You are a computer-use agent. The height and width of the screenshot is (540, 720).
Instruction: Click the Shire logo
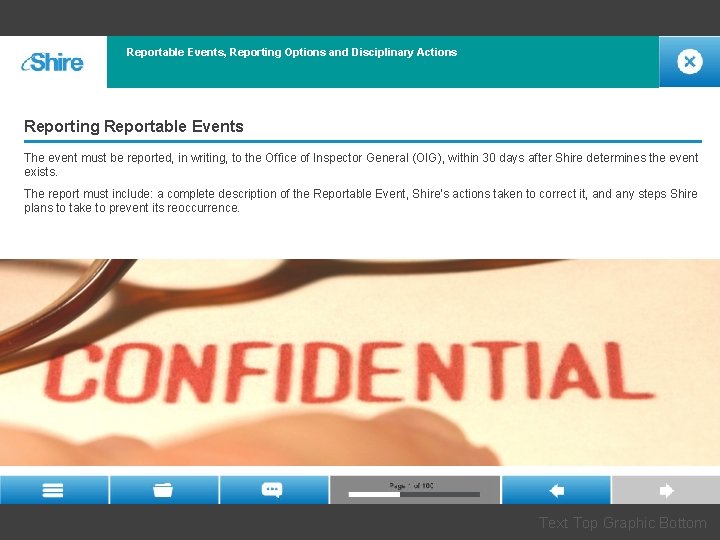(53, 62)
